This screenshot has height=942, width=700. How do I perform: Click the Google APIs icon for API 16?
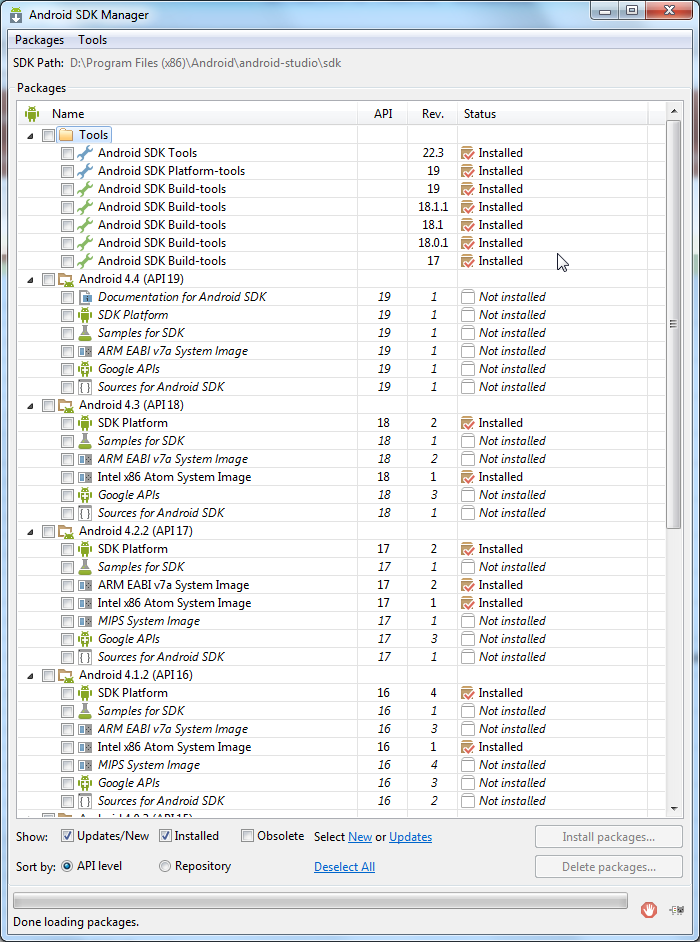click(85, 783)
